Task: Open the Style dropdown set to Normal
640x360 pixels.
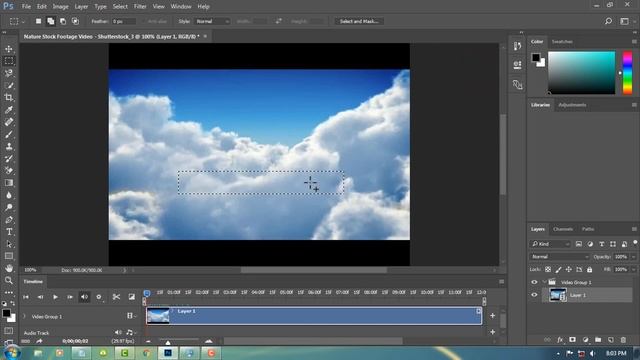Action: pyautogui.click(x=212, y=21)
